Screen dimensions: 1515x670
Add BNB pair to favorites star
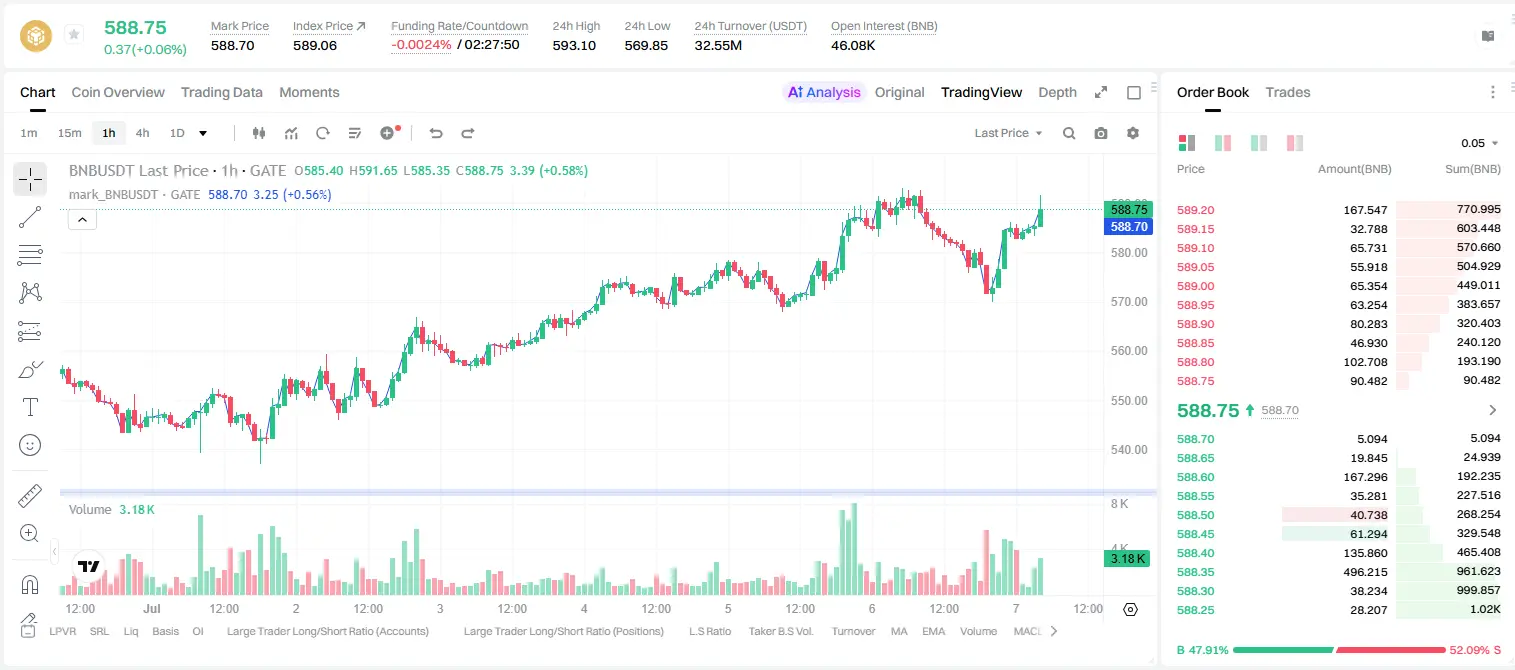coord(74,35)
